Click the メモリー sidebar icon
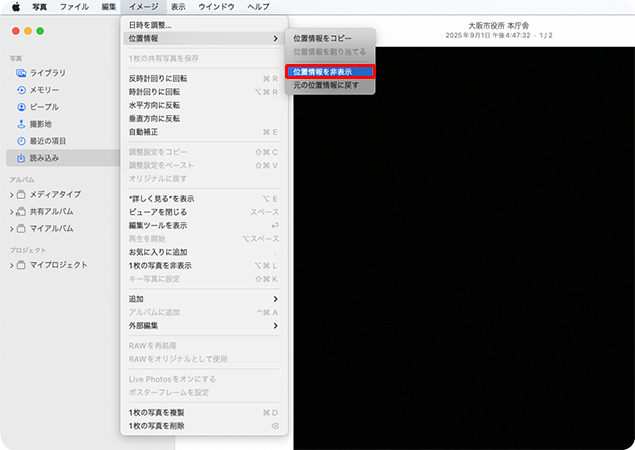This screenshot has width=635, height=450. coord(21,90)
